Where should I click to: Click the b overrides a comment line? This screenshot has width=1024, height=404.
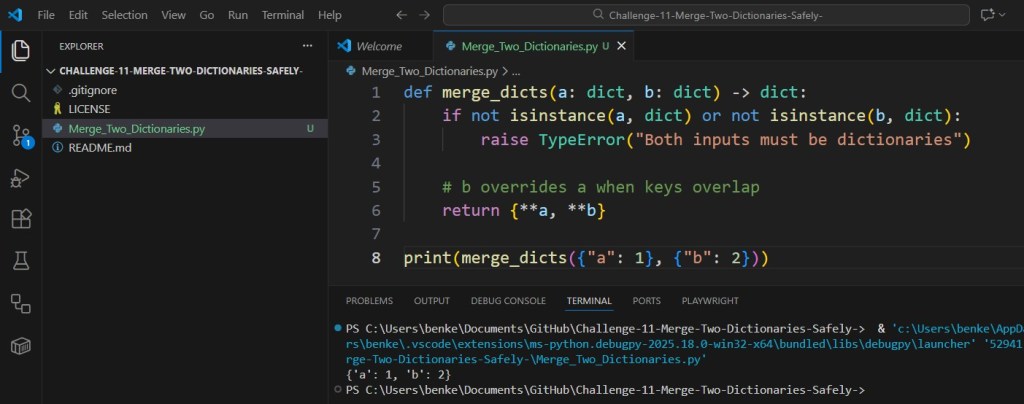pos(601,187)
